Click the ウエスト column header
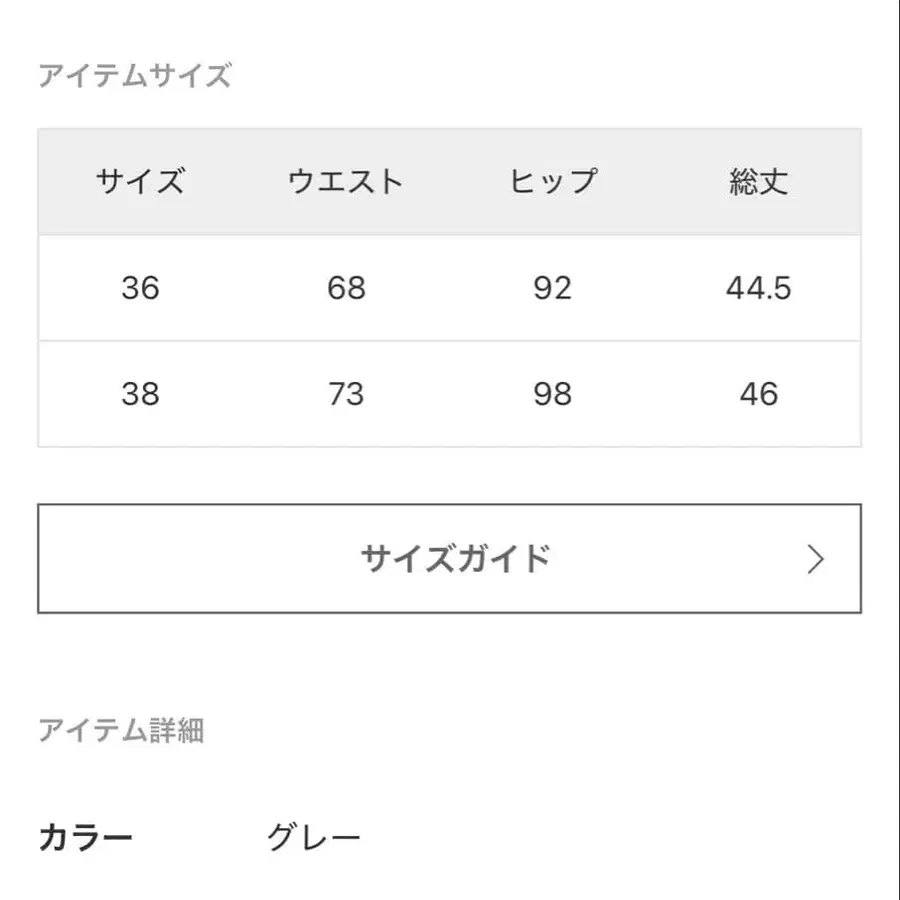Viewport: 900px width, 900px height. click(345, 182)
